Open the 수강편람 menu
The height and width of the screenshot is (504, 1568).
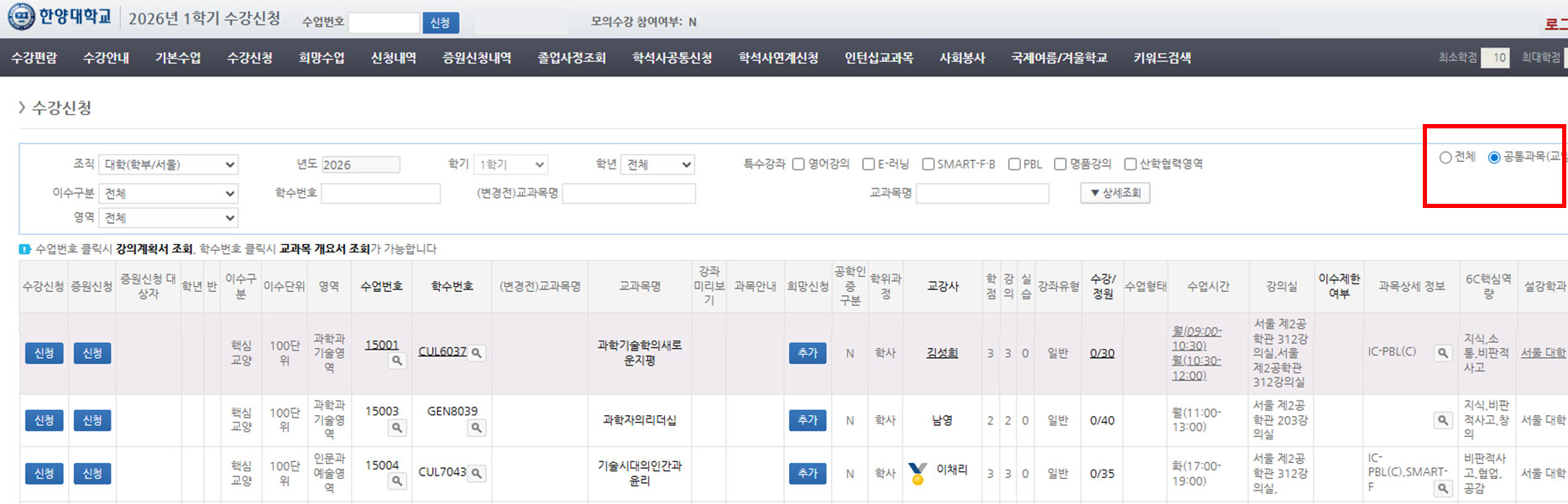(34, 58)
